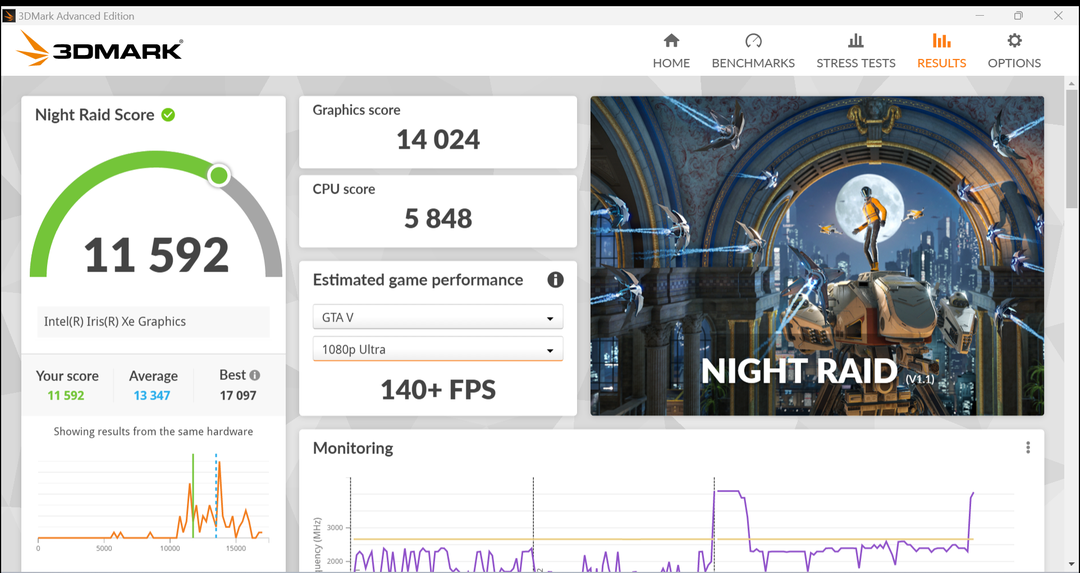This screenshot has height=573, width=1080.
Task: Switch to the STRESS TESTS tab label
Action: 856,63
